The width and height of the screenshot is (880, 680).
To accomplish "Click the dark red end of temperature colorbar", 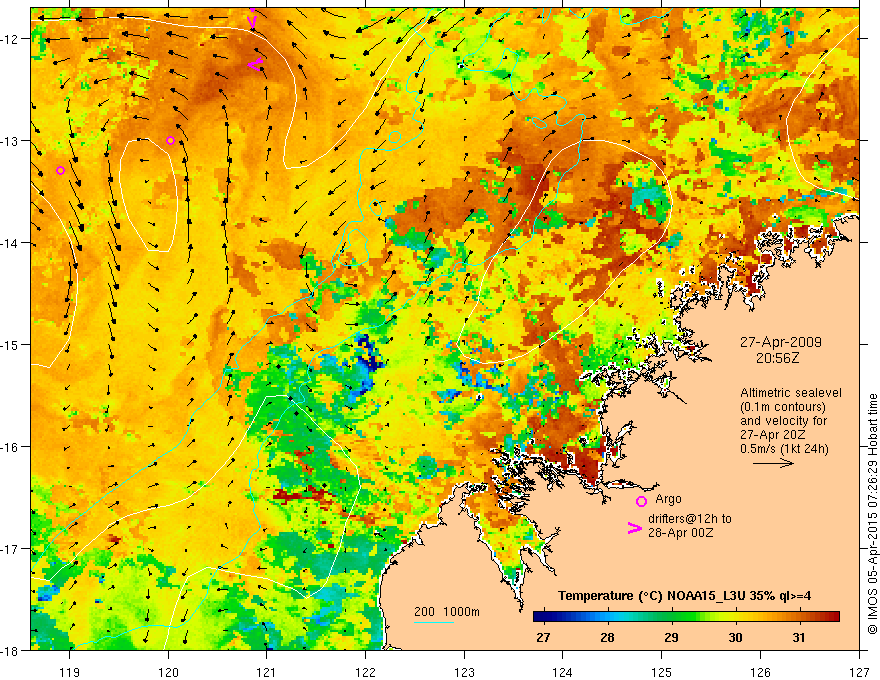I will click(x=833, y=617).
